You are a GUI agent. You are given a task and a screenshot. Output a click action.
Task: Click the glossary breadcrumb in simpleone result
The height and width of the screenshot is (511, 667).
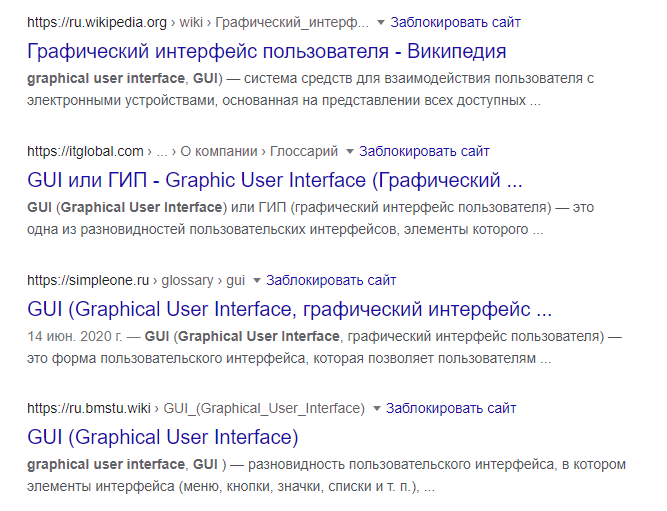click(x=187, y=280)
